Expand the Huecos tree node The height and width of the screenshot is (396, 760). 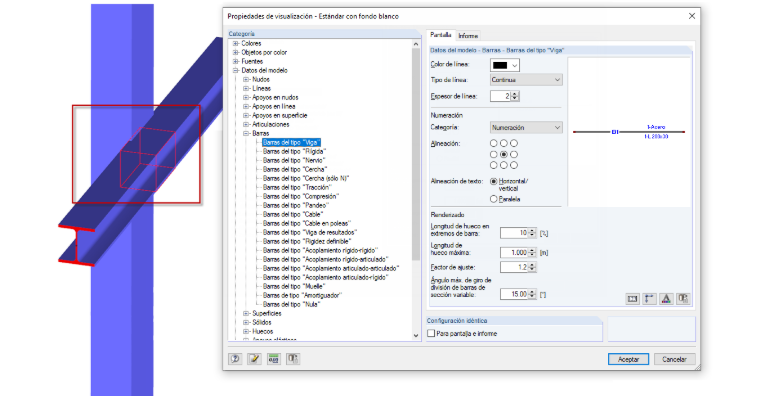(246, 332)
